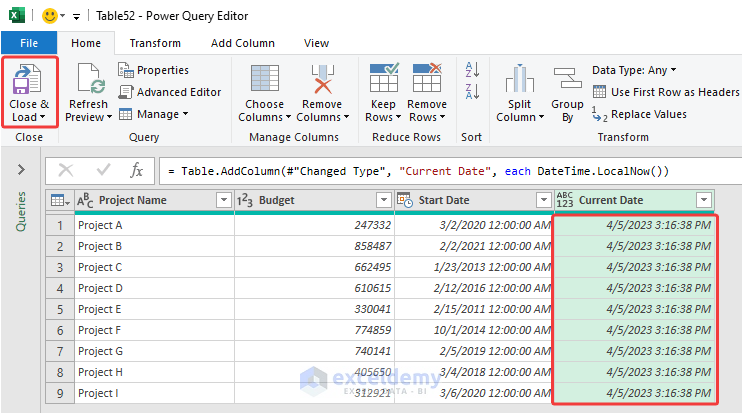Click the Split Column icon
Screen dimensions: 742x413
pyautogui.click(x=520, y=79)
